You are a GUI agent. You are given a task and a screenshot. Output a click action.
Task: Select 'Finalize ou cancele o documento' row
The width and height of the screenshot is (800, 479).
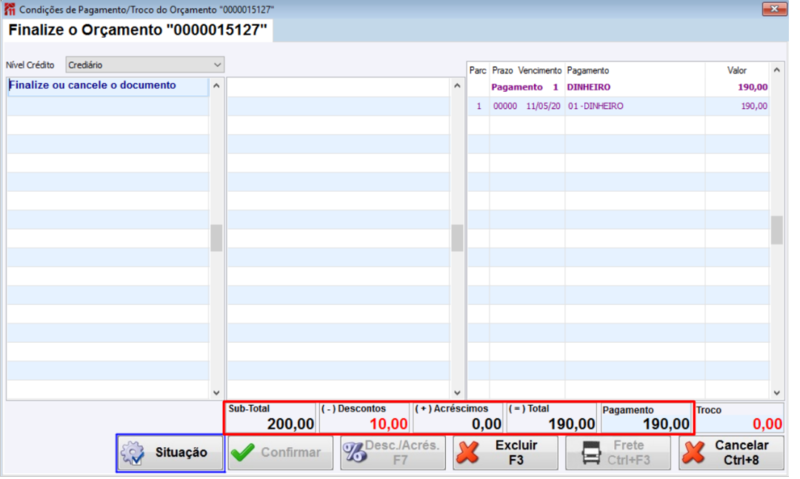click(108, 86)
